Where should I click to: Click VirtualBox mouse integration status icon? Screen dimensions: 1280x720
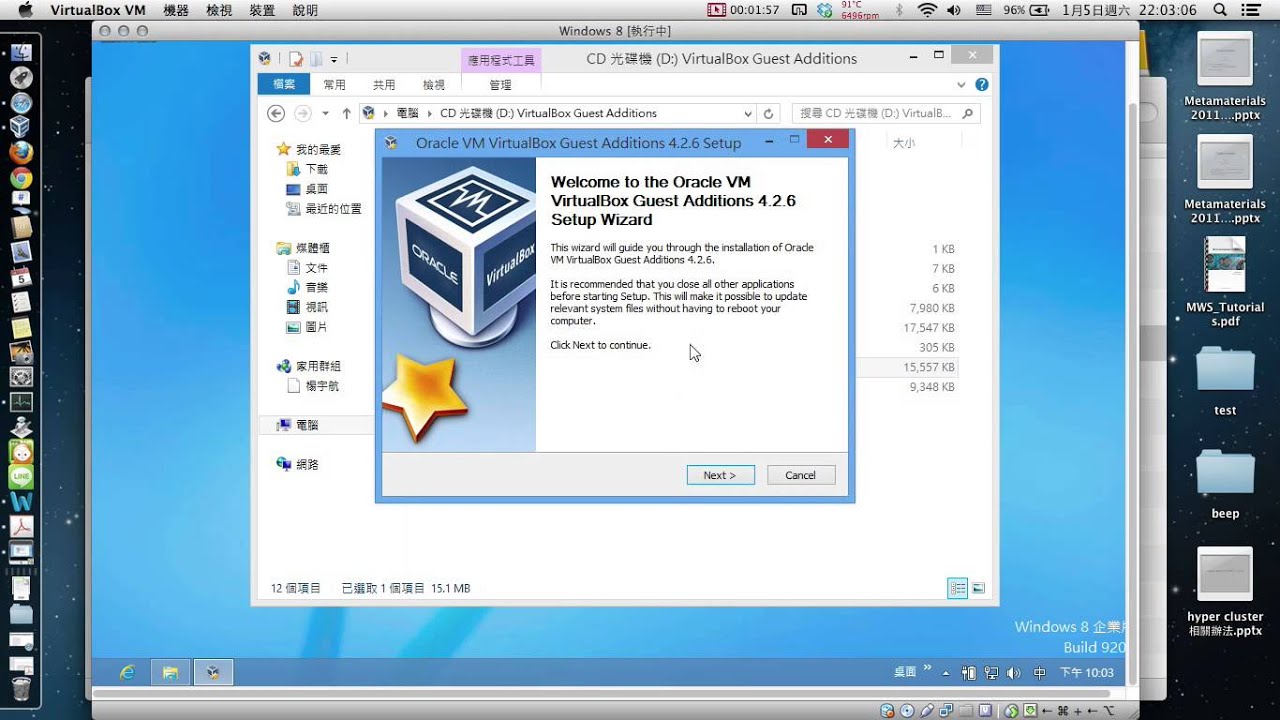(x=1012, y=711)
